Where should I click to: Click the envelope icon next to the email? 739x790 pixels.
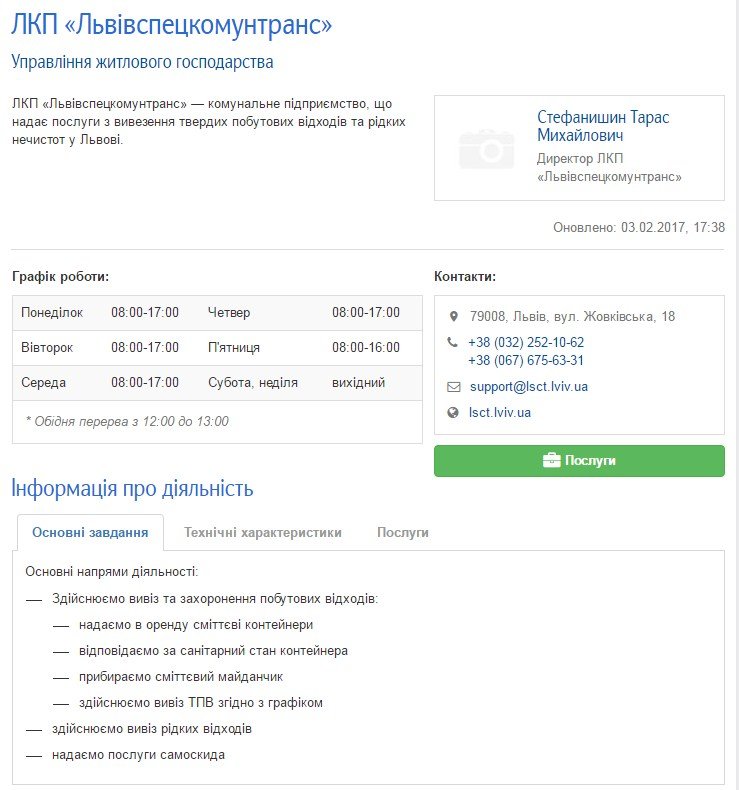coord(453,386)
